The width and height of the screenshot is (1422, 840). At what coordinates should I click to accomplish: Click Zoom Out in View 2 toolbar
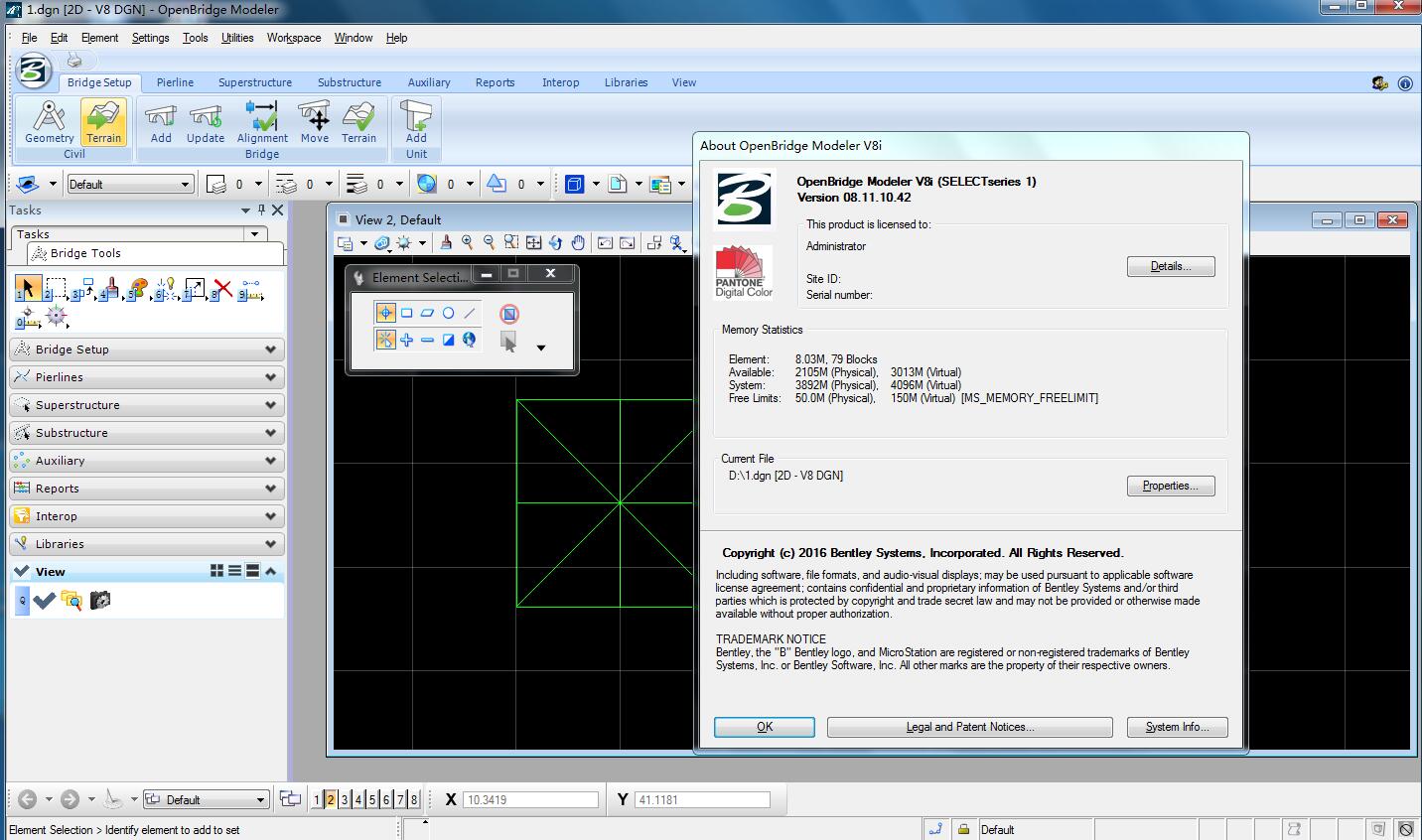click(489, 242)
